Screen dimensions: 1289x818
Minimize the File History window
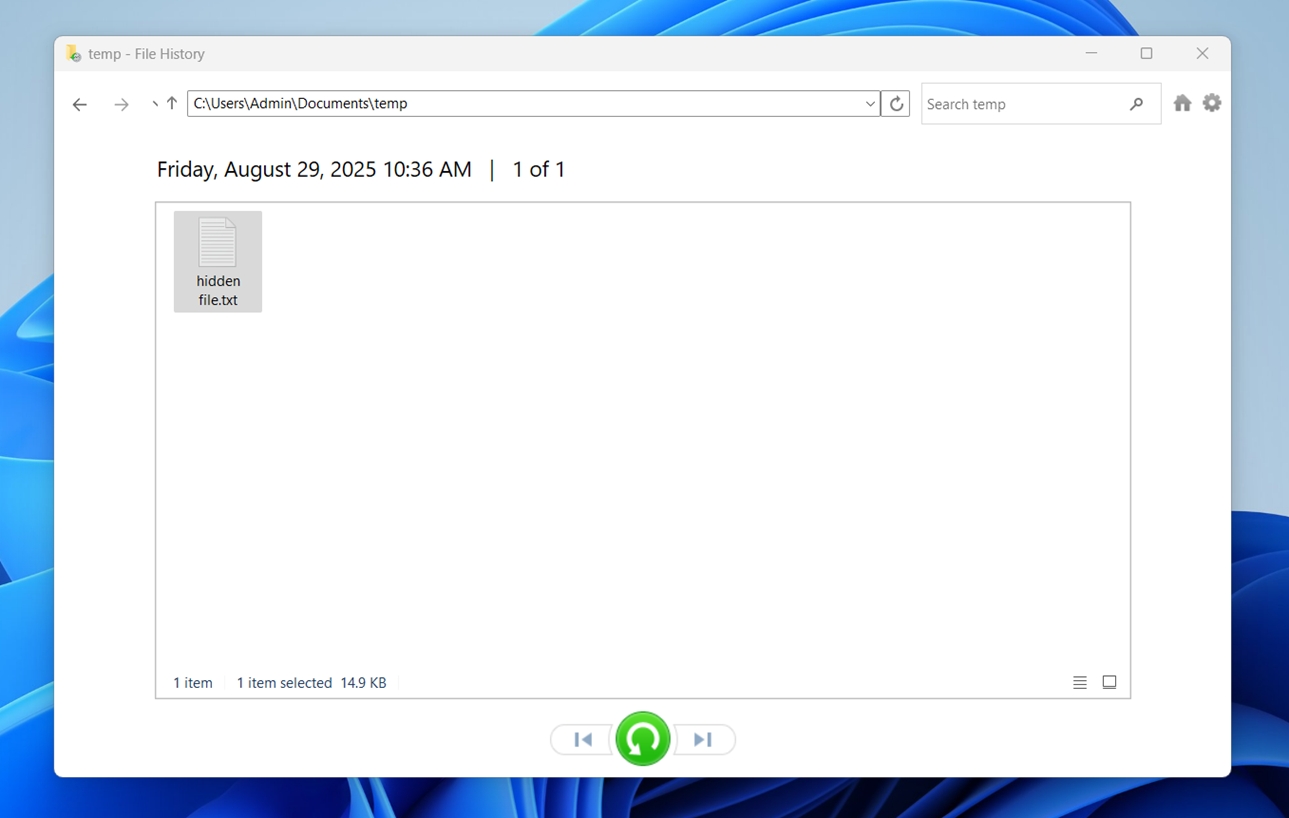click(1091, 54)
